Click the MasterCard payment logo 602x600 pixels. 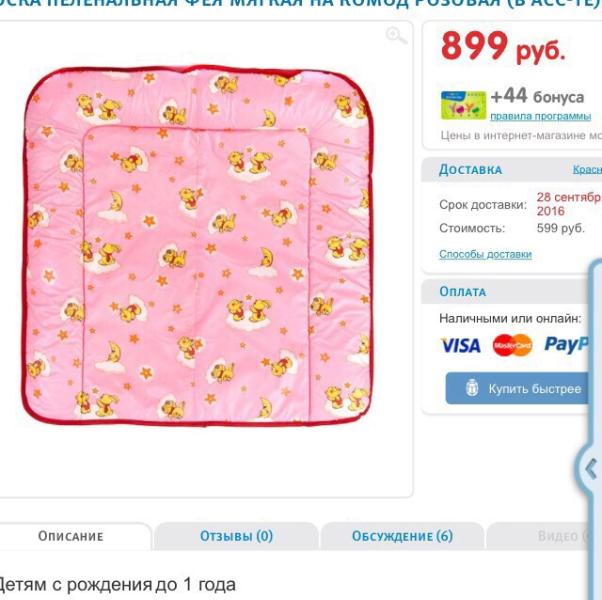[x=513, y=345]
